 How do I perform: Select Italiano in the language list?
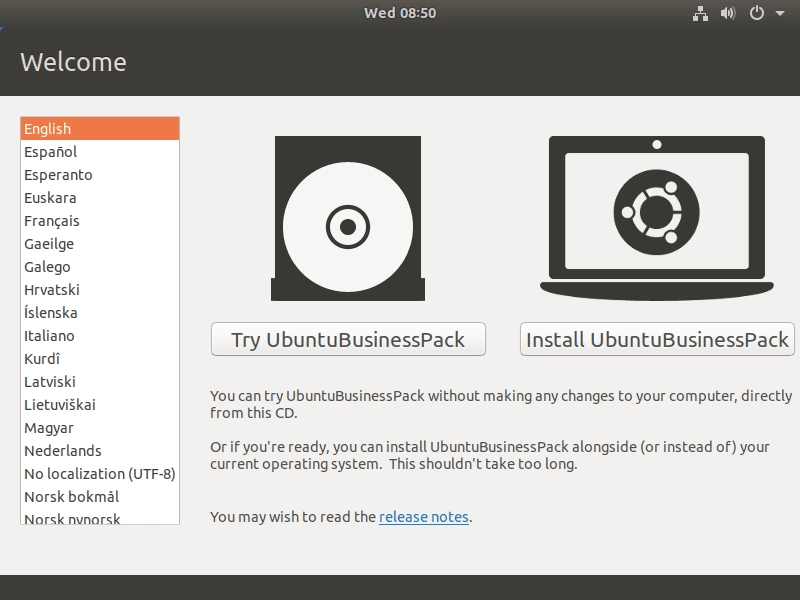(x=100, y=336)
